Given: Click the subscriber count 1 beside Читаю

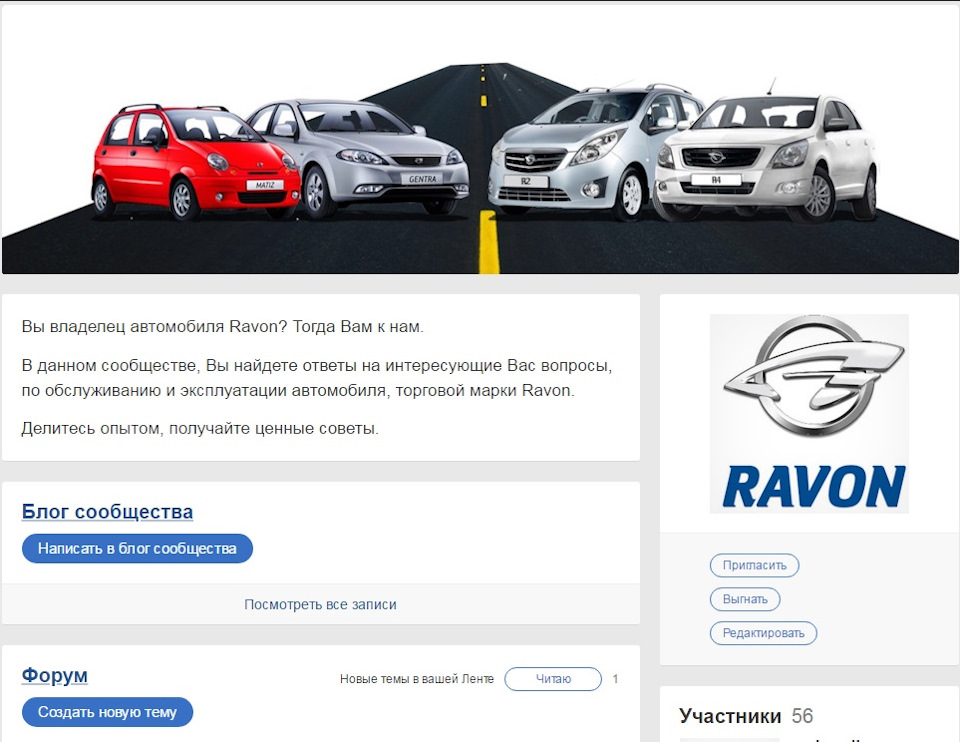Looking at the screenshot, I should coord(615,679).
